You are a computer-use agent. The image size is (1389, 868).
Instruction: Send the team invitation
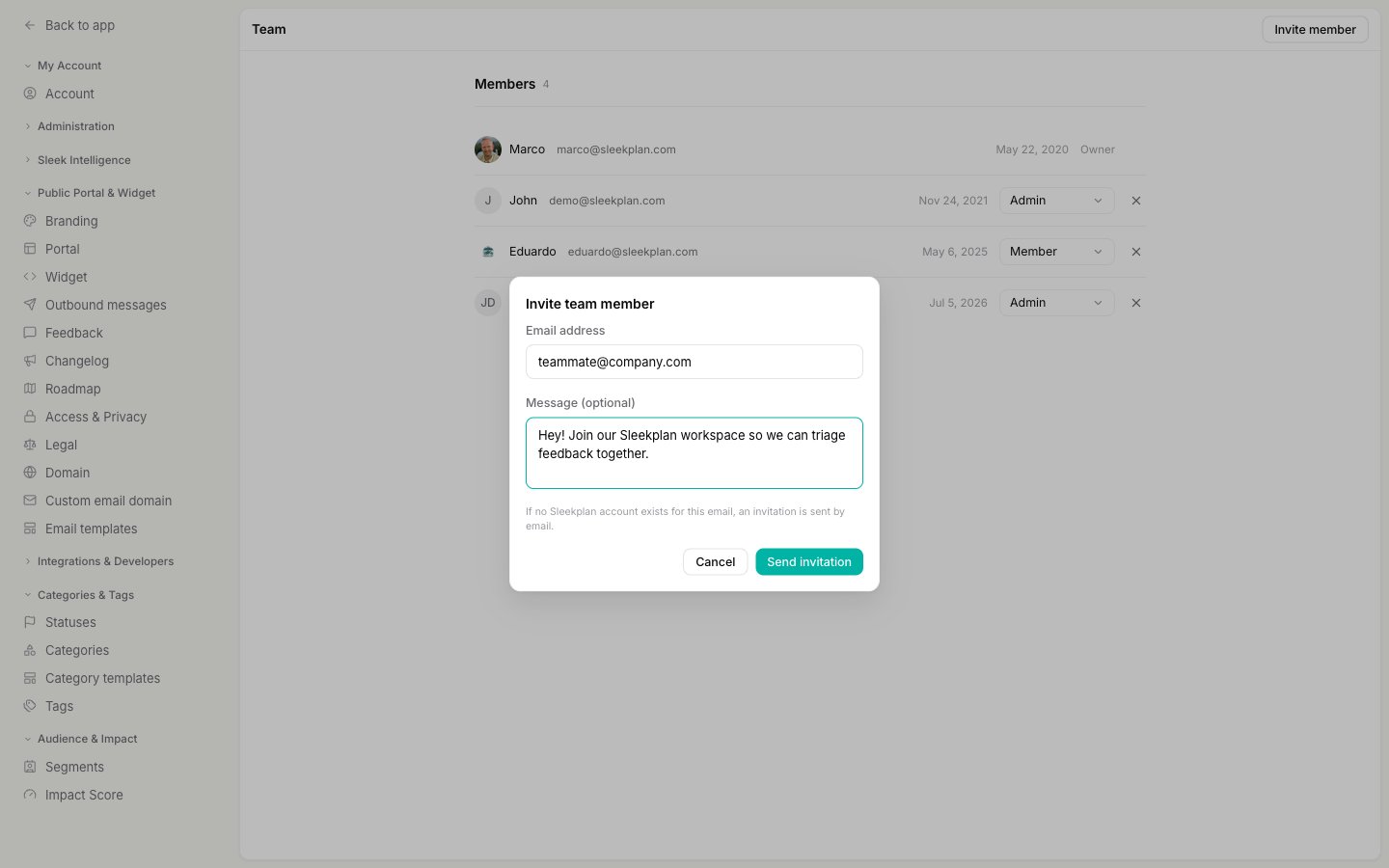(x=809, y=561)
